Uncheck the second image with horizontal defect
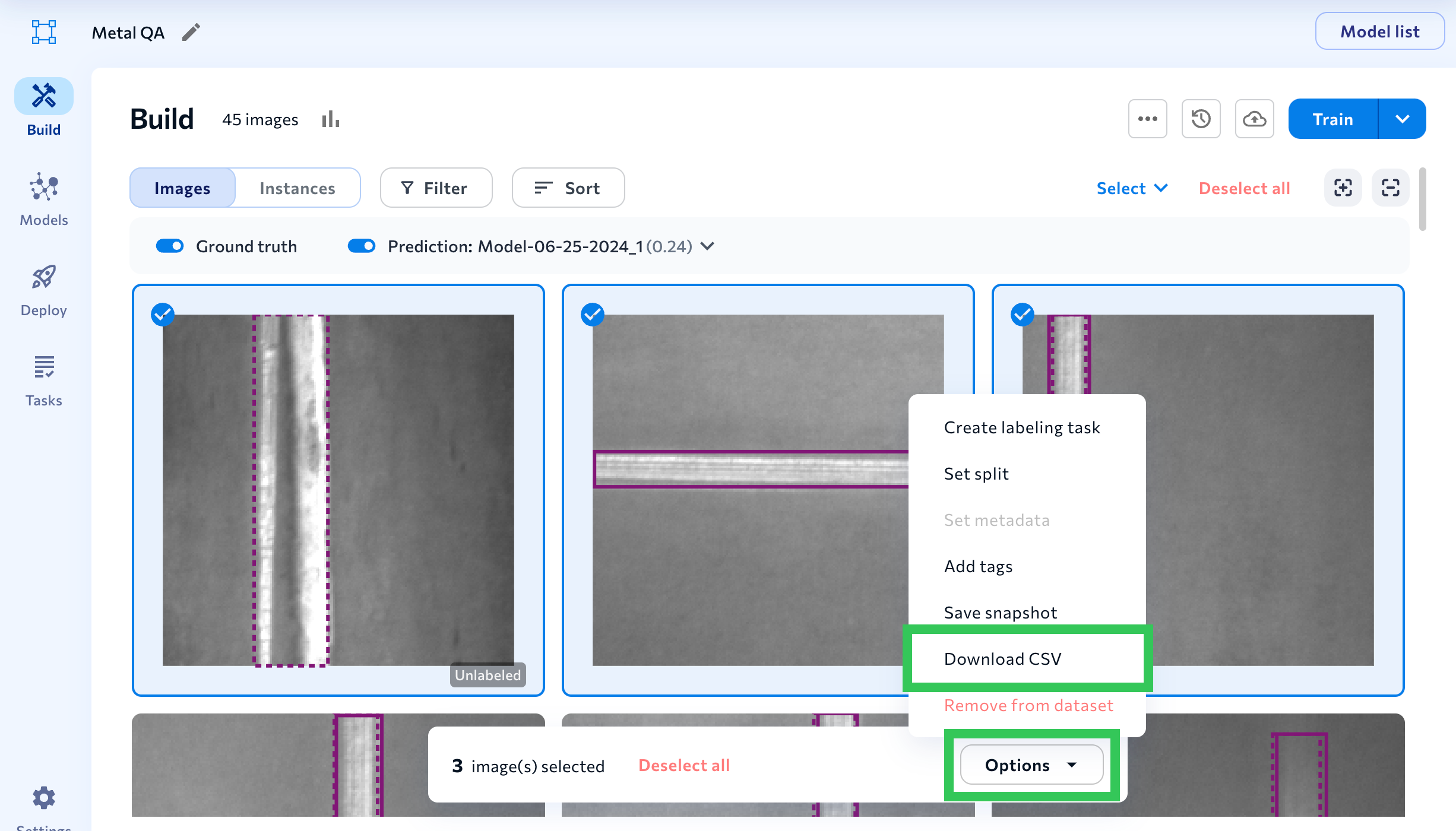The image size is (1456, 831). point(593,315)
